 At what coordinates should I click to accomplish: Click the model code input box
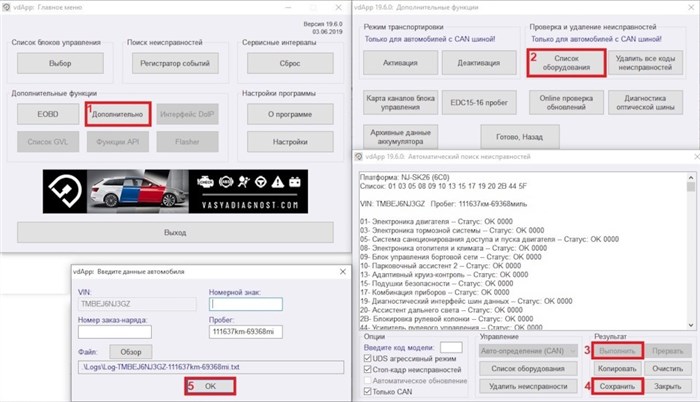[x=450, y=346]
